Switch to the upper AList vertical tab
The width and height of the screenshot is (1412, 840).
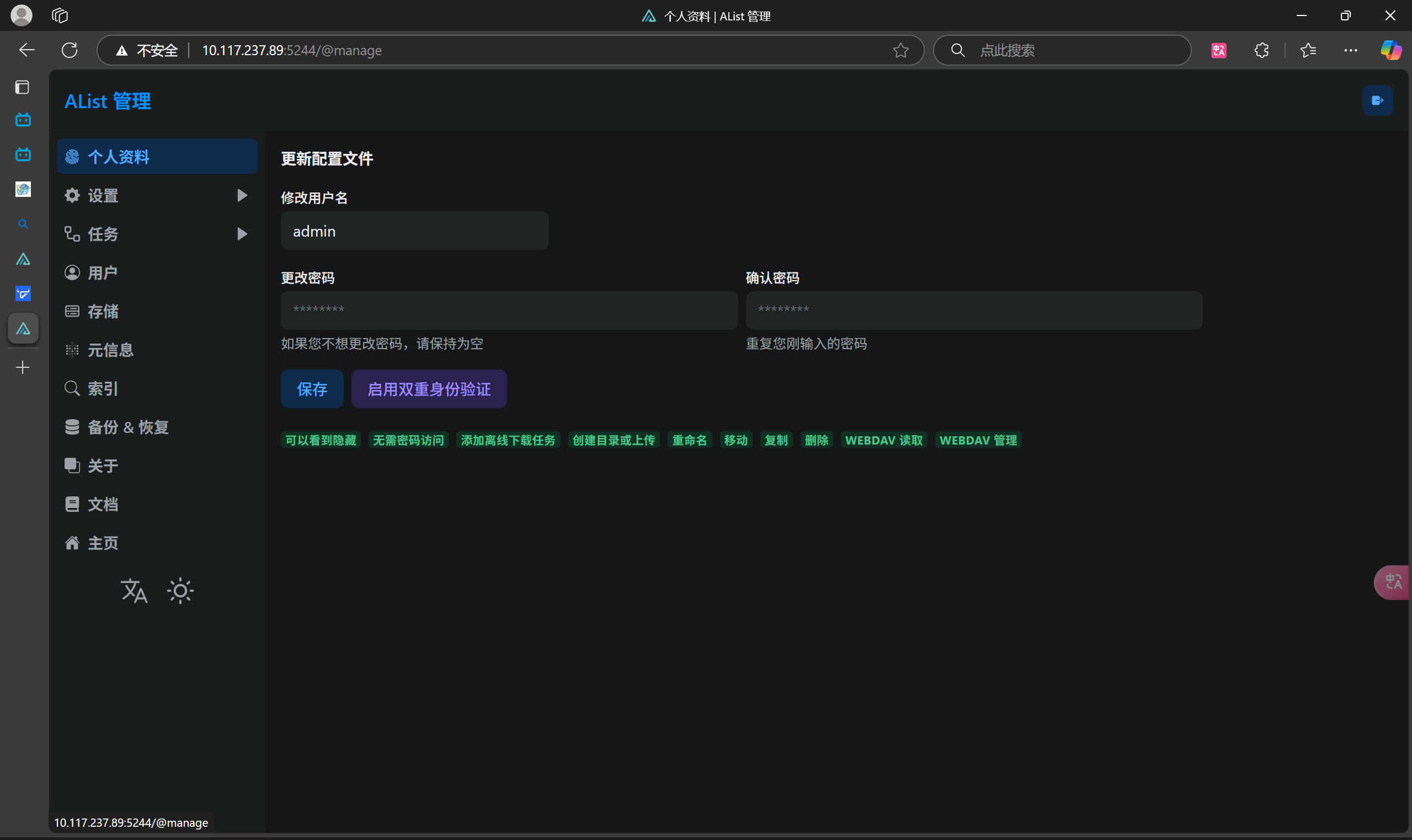(23, 259)
